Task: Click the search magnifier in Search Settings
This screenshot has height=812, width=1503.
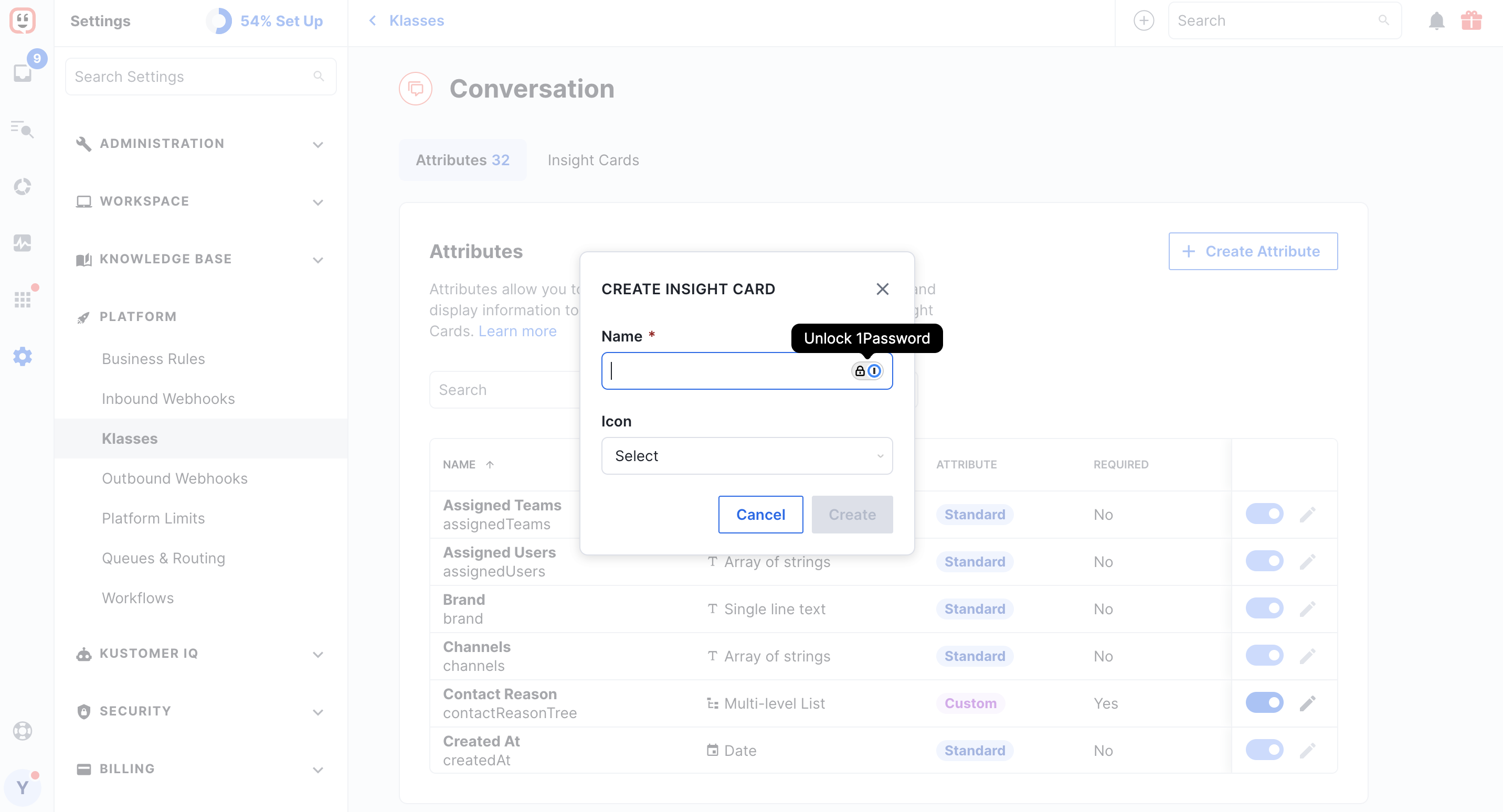Action: 319,77
